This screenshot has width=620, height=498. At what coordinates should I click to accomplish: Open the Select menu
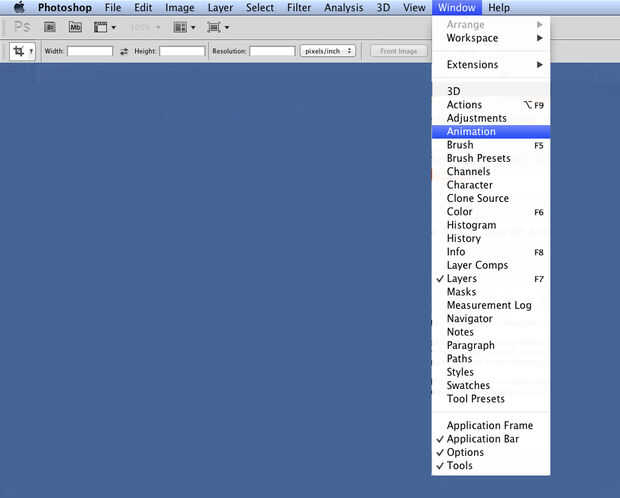tap(260, 8)
